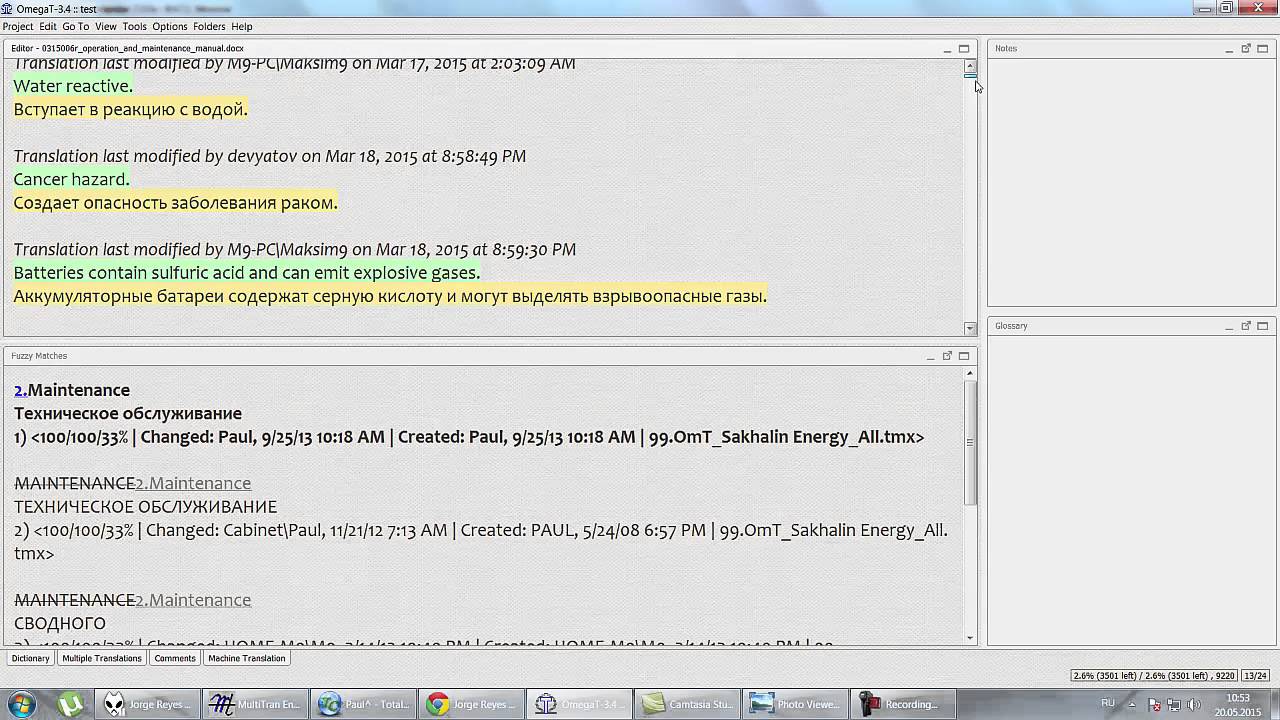Open the Edit menu
1280x720 pixels.
[48, 26]
